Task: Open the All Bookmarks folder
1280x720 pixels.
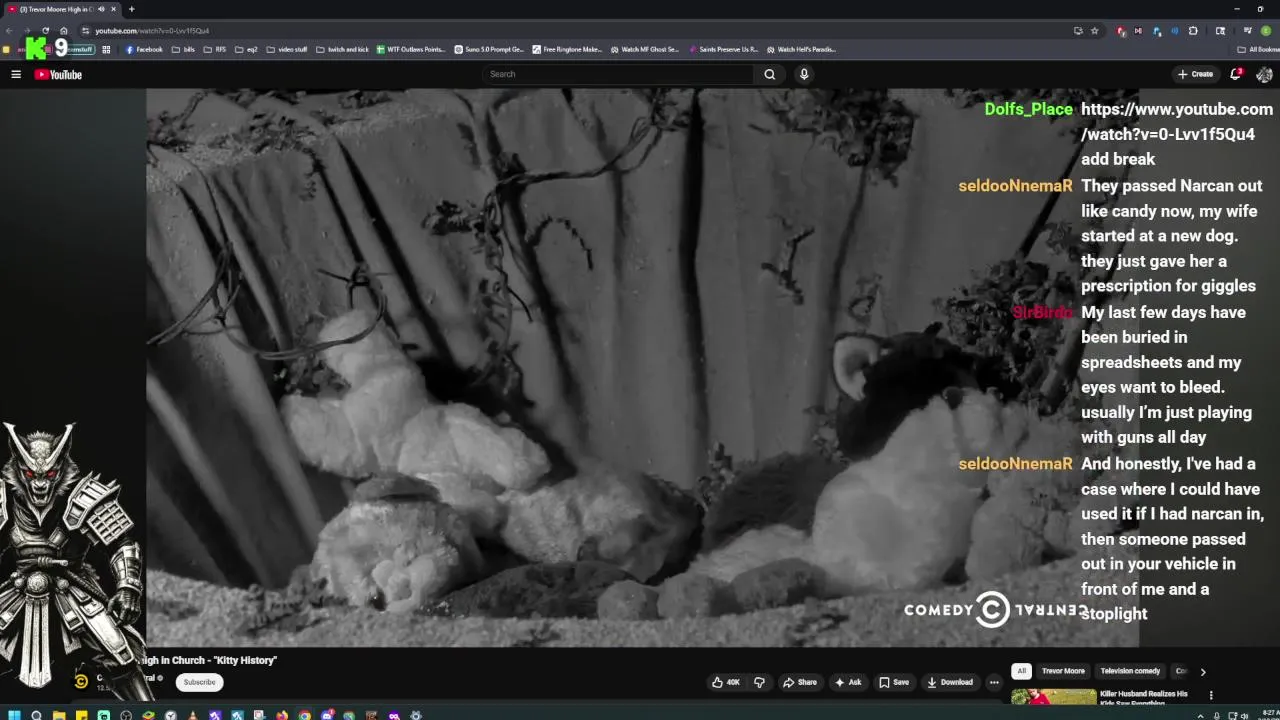Action: [1258, 49]
